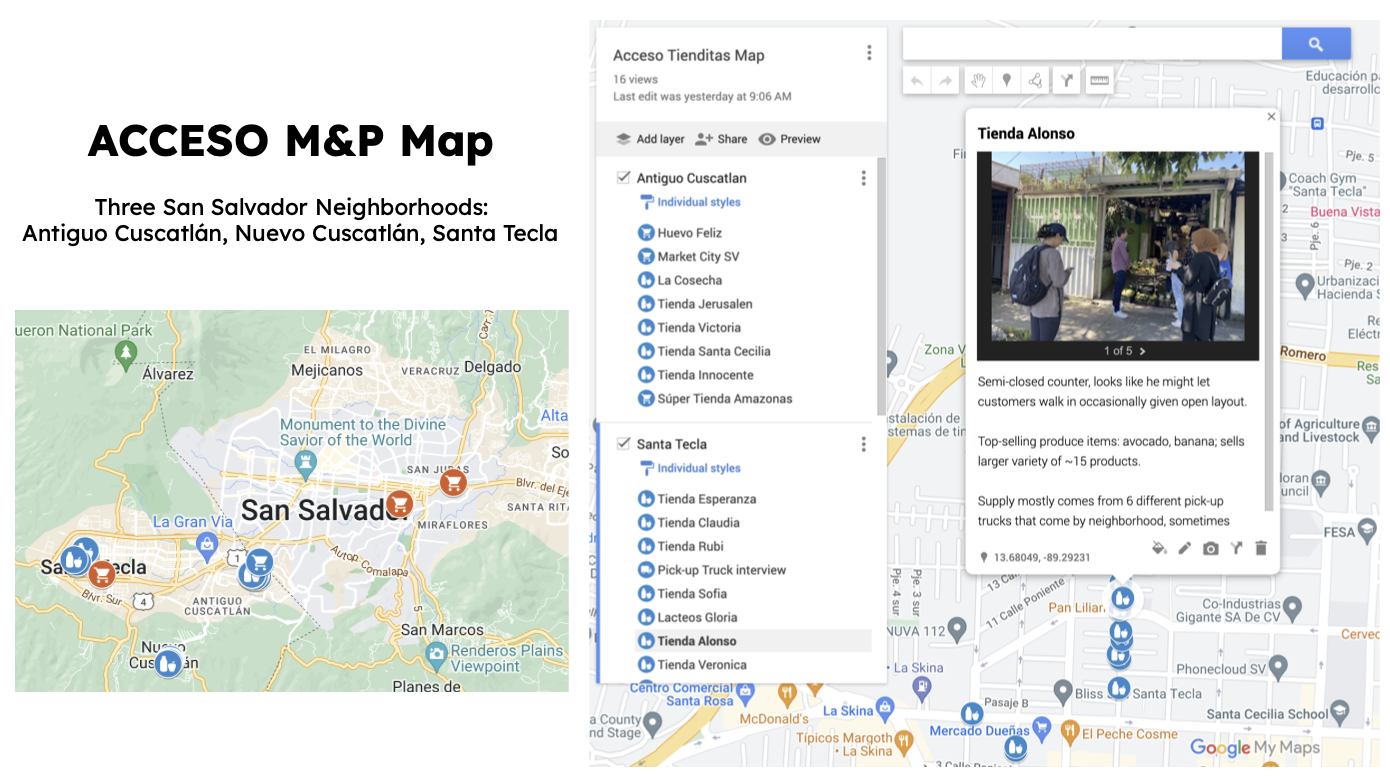Open Individual styles under Antiguo Cuscatlan

click(x=690, y=202)
